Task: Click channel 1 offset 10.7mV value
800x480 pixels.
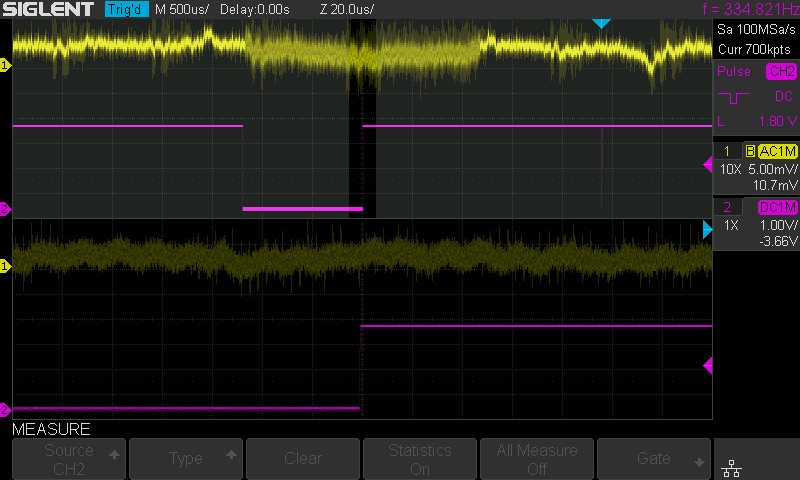Action: pyautogui.click(x=775, y=185)
